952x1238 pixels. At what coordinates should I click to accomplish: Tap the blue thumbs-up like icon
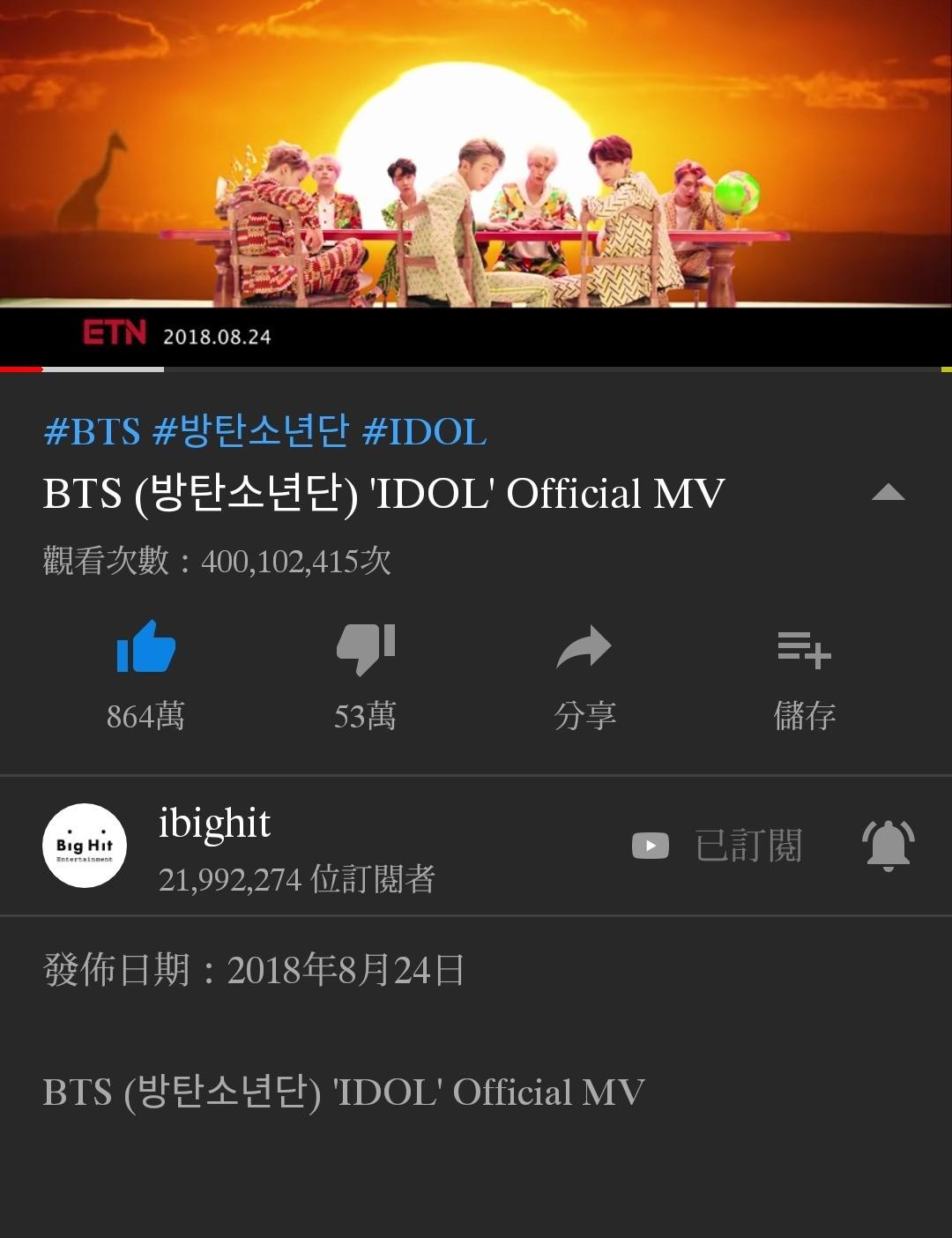point(145,646)
